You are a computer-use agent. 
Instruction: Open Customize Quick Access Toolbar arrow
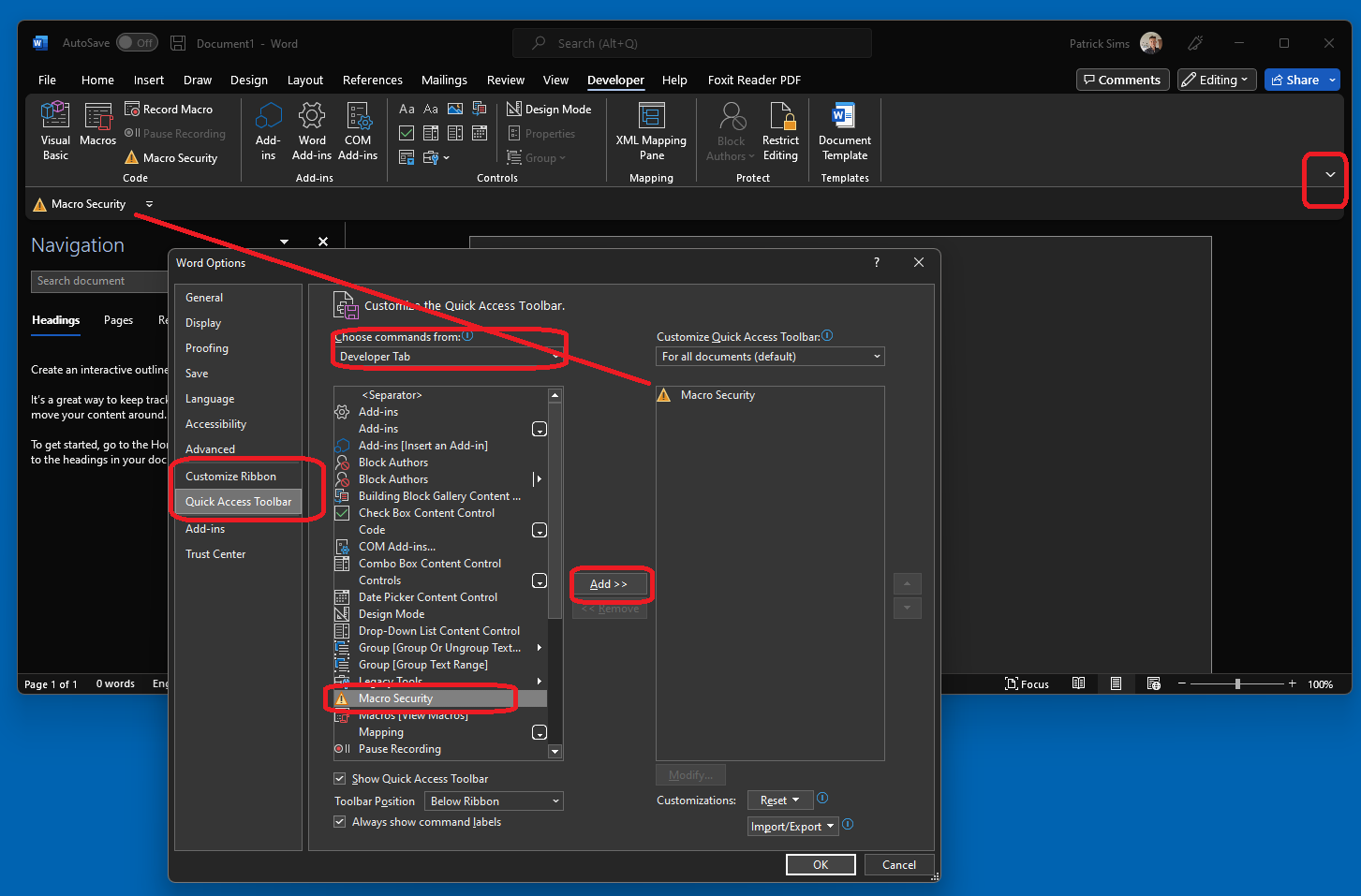tap(149, 204)
